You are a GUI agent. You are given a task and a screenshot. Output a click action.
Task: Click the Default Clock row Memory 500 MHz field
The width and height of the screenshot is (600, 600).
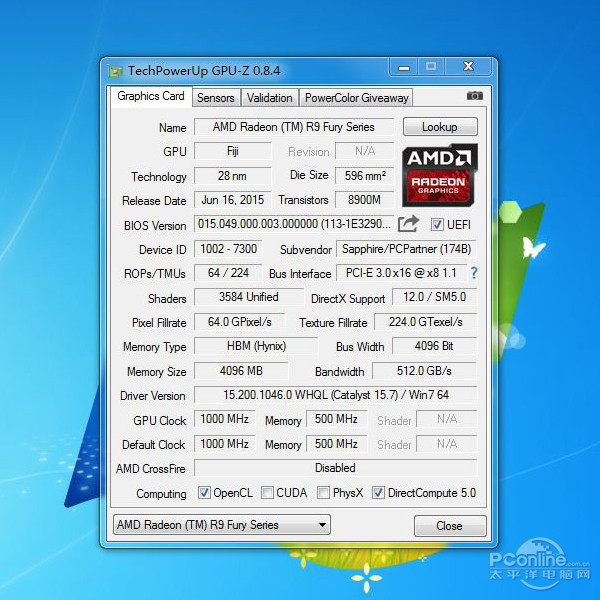(336, 444)
